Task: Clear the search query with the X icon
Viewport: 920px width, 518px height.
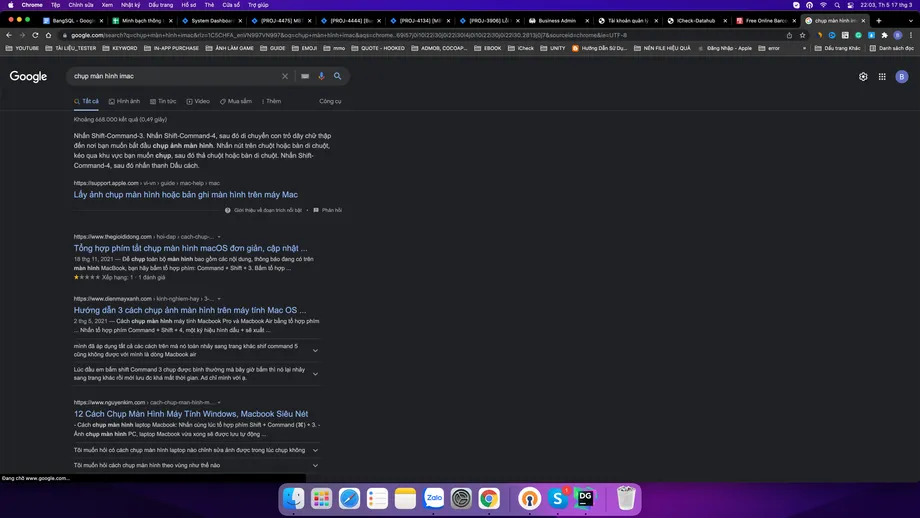Action: pyautogui.click(x=285, y=76)
